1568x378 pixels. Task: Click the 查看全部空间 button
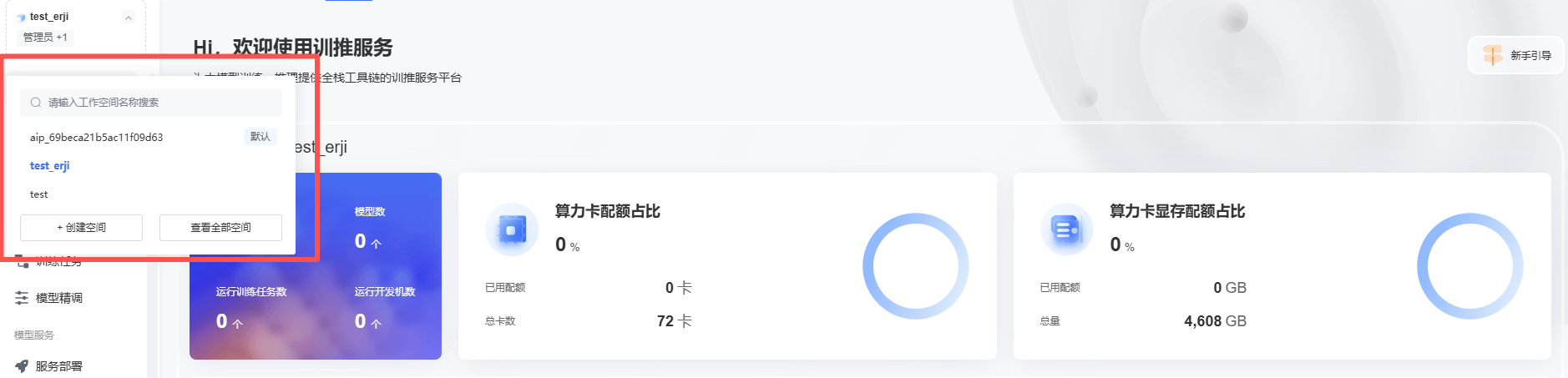(220, 228)
